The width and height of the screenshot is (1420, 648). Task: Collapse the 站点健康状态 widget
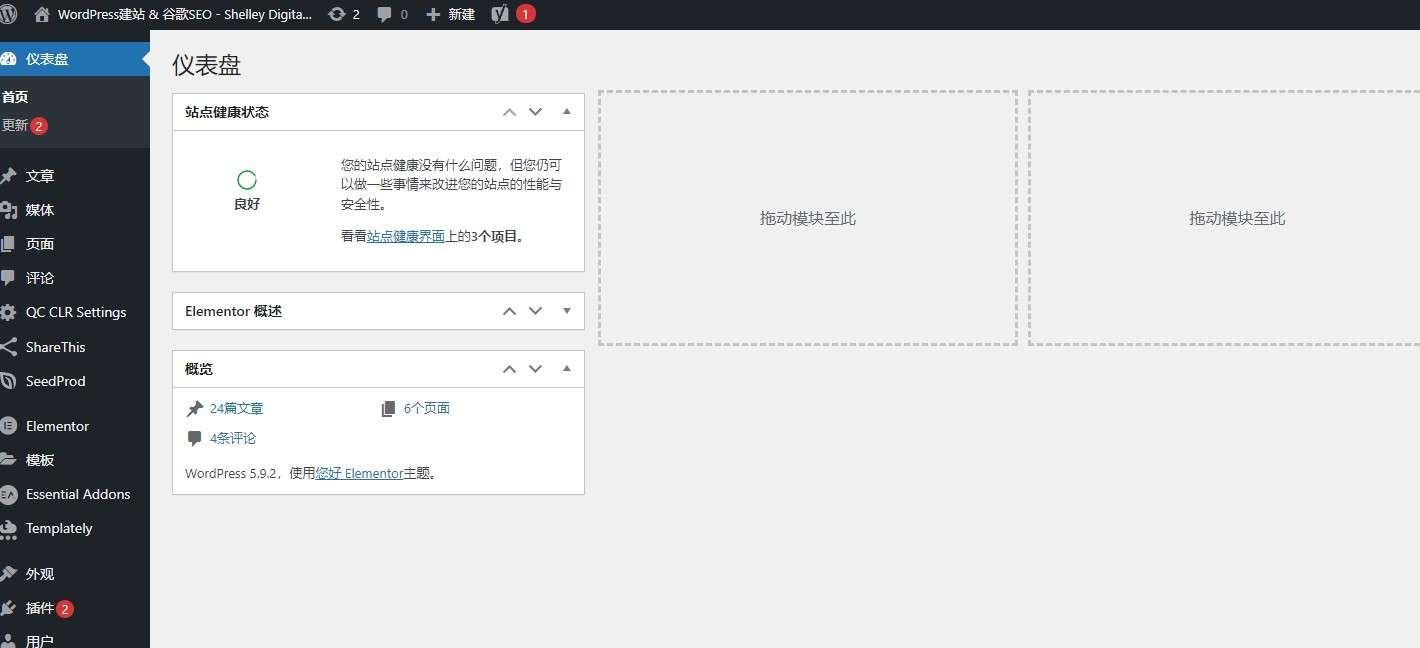[x=567, y=112]
